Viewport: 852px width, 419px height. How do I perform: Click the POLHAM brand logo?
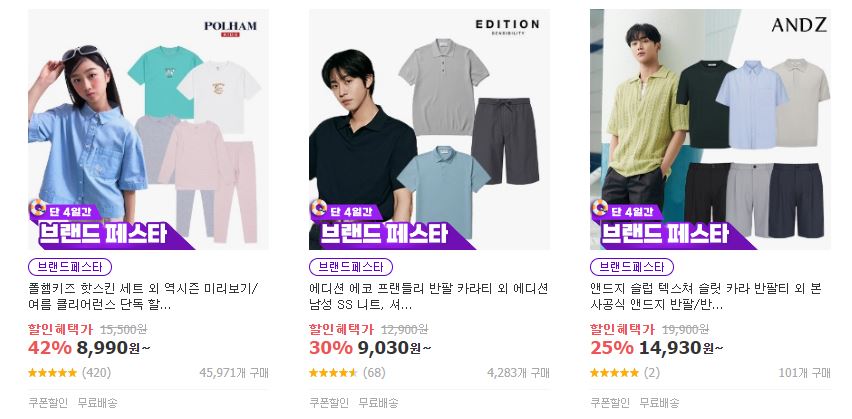tap(230, 28)
